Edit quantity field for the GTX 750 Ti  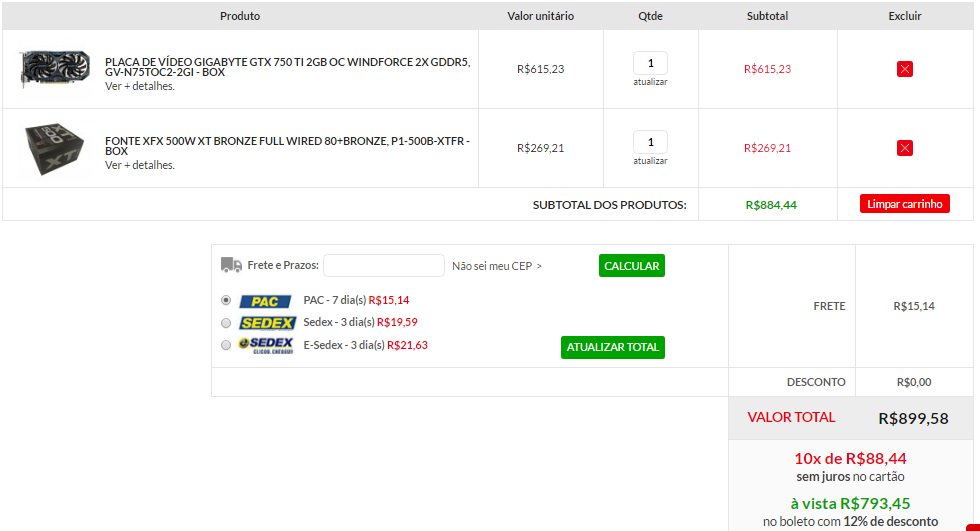coord(650,63)
